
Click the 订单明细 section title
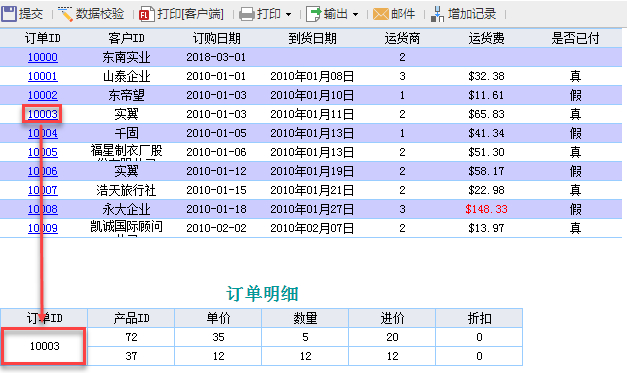point(262,293)
